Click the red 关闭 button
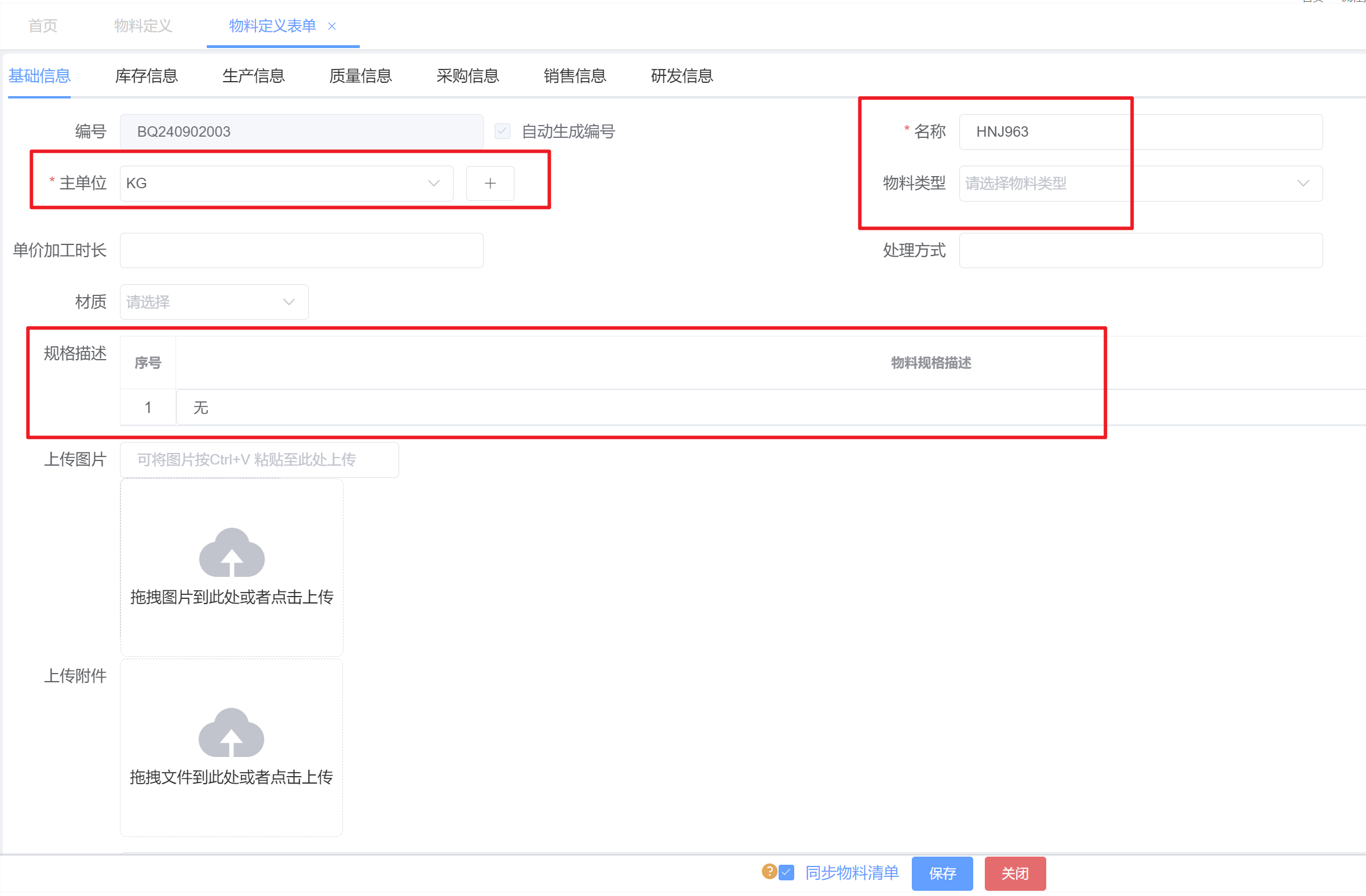The width and height of the screenshot is (1366, 896). pyautogui.click(x=1015, y=873)
